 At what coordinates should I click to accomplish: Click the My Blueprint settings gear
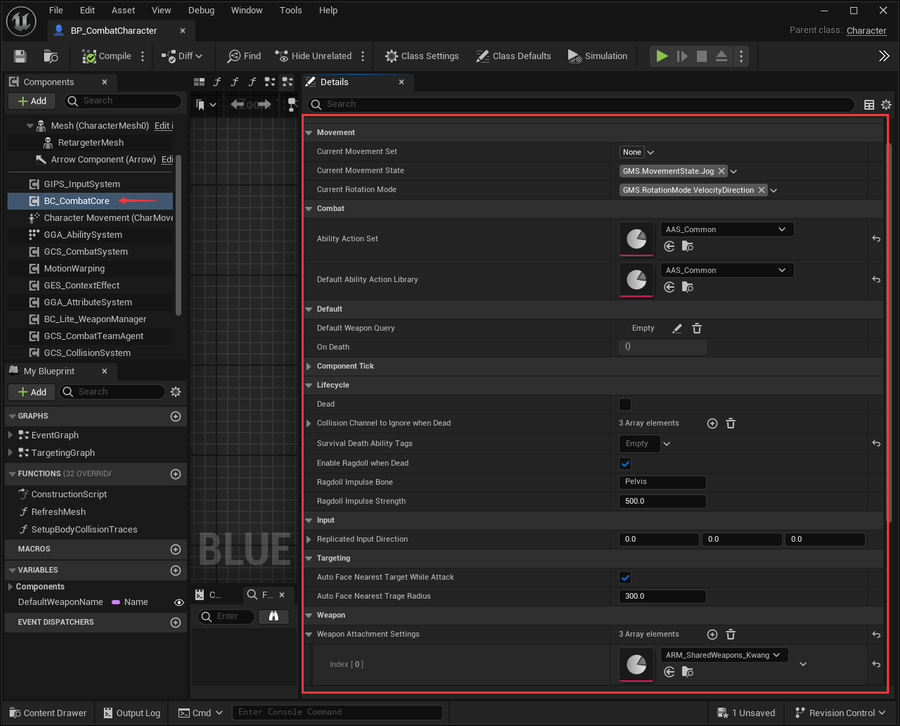click(176, 392)
